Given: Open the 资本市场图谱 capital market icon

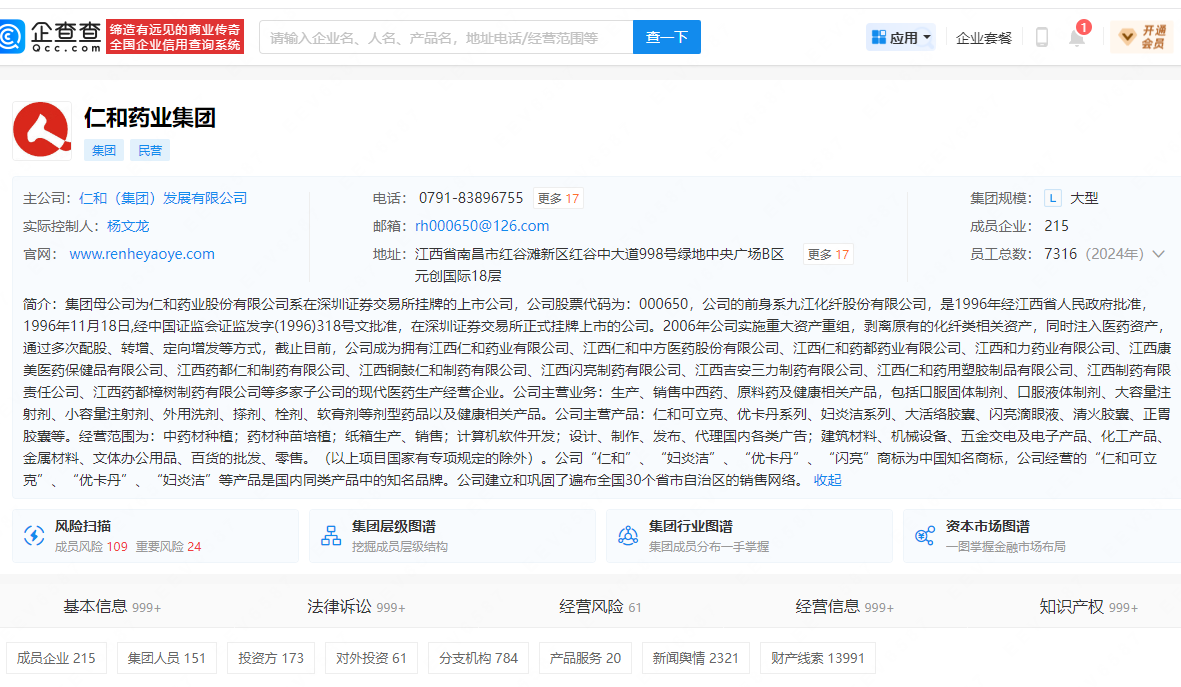Looking at the screenshot, I should (x=924, y=536).
